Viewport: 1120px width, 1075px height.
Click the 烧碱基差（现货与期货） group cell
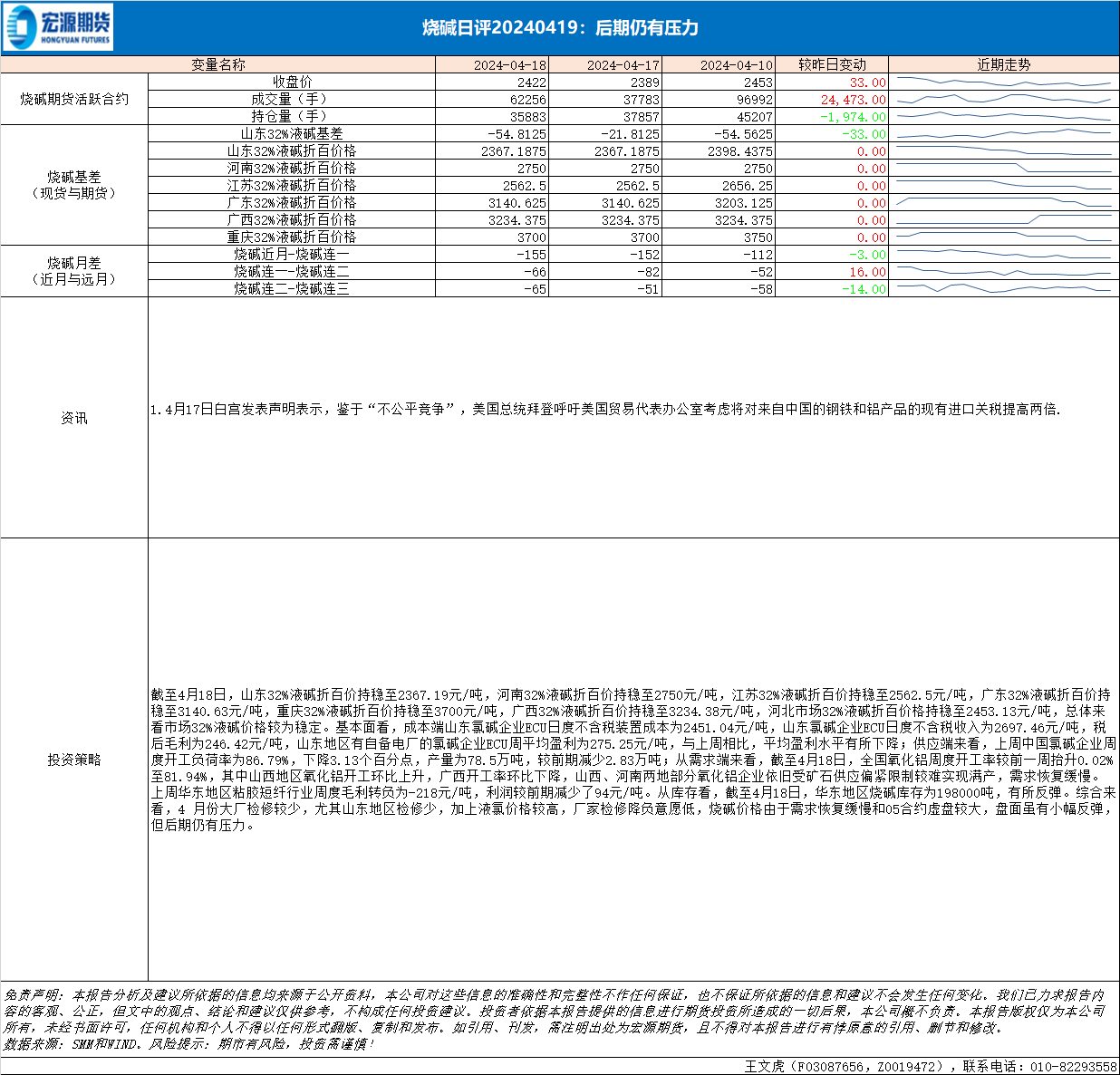(74, 185)
